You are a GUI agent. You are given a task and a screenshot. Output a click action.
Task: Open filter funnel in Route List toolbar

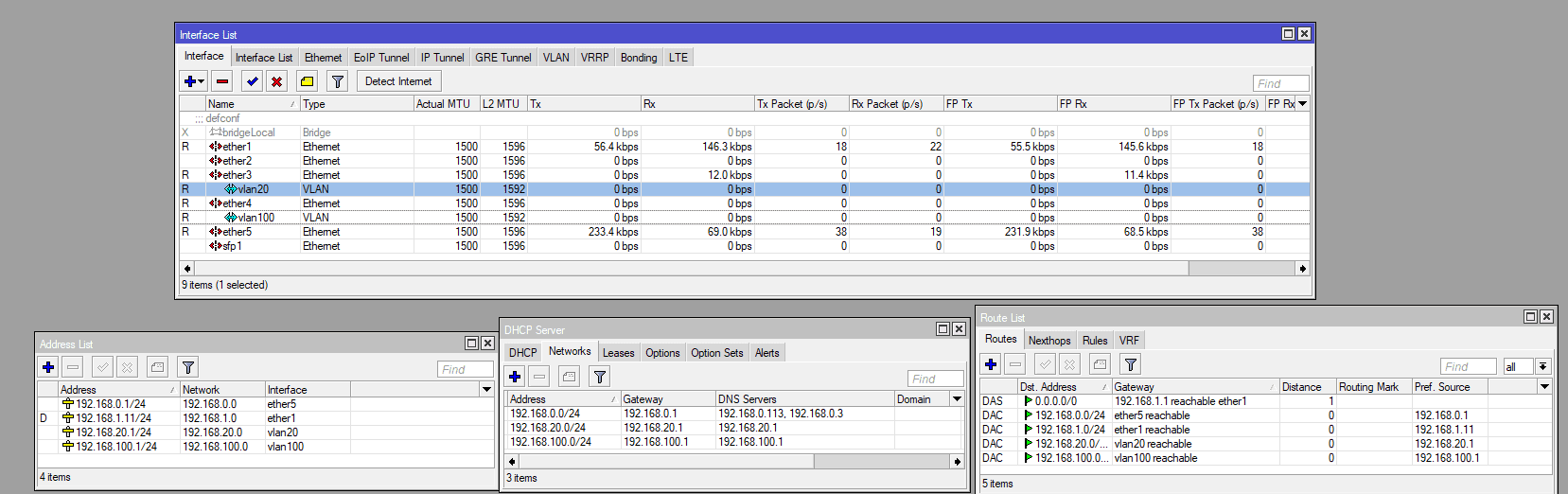coord(1130,364)
